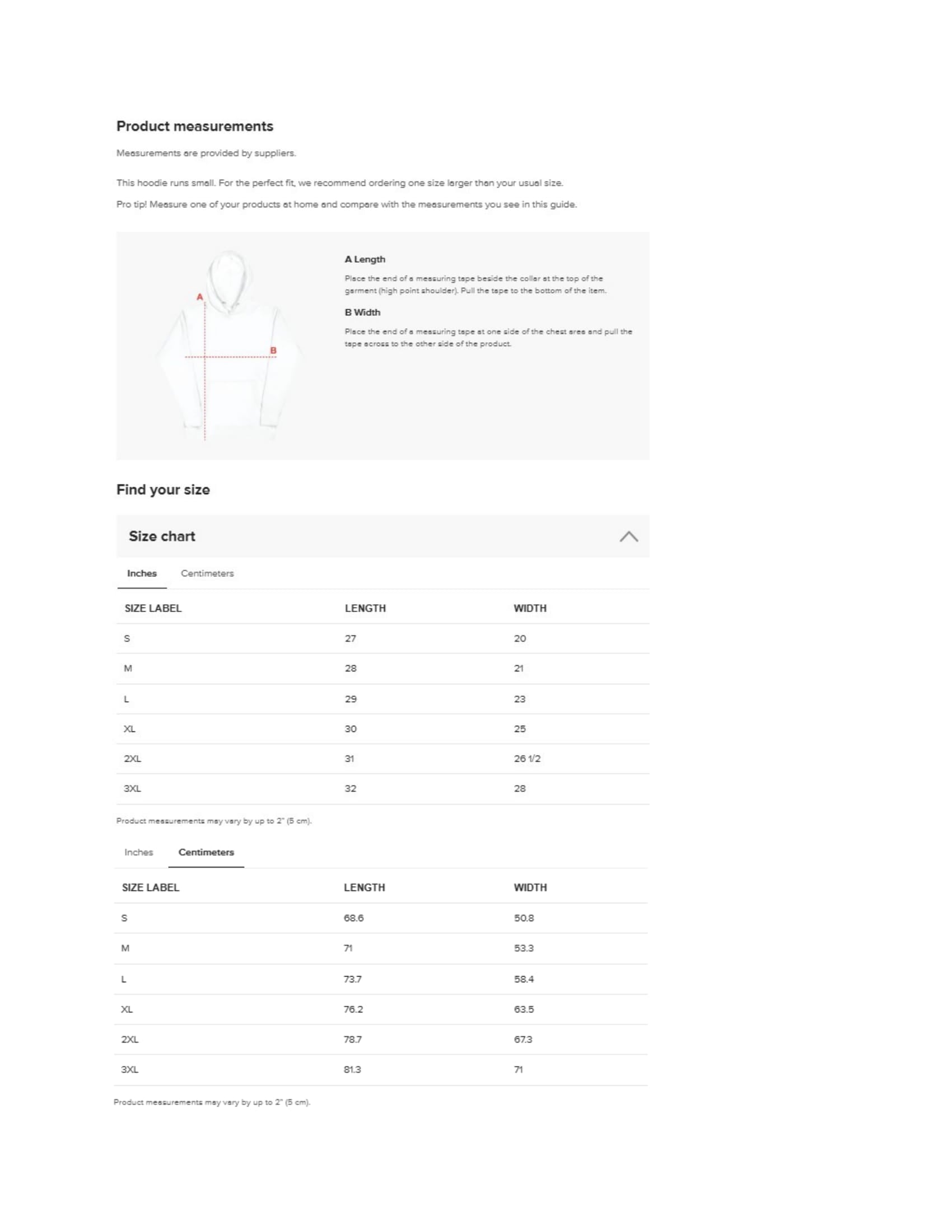Select the A Length instruction heading
The image size is (952, 1232).
[365, 259]
